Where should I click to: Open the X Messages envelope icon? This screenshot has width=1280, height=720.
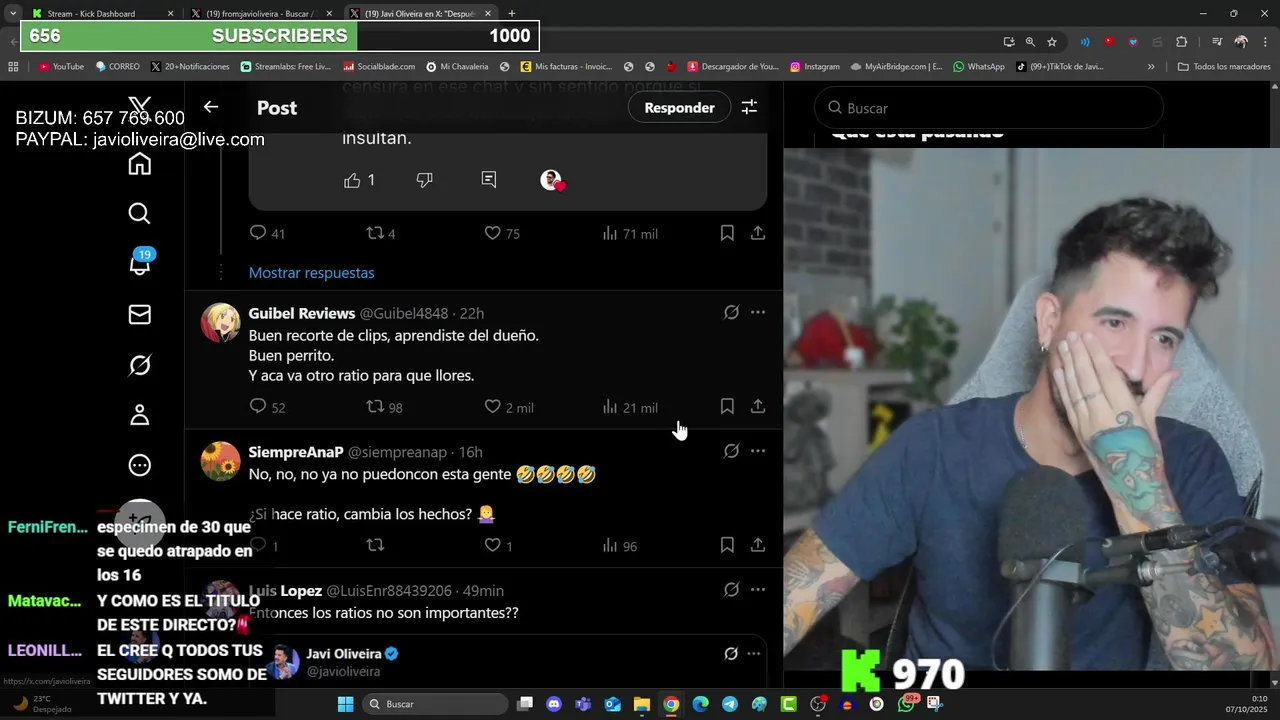point(140,315)
